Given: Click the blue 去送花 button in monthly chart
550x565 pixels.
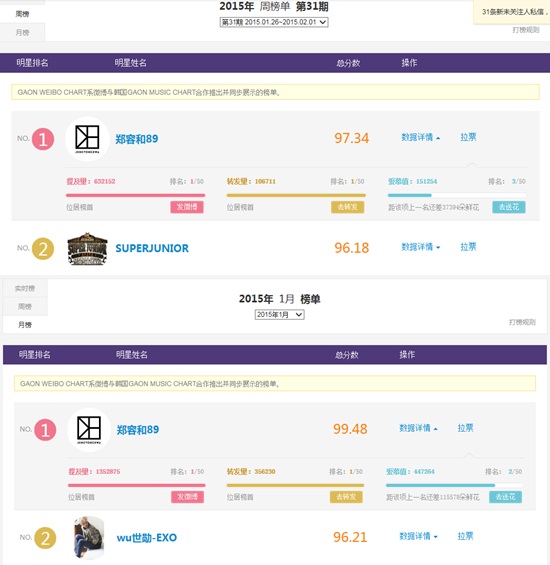Looking at the screenshot, I should 505,497.
